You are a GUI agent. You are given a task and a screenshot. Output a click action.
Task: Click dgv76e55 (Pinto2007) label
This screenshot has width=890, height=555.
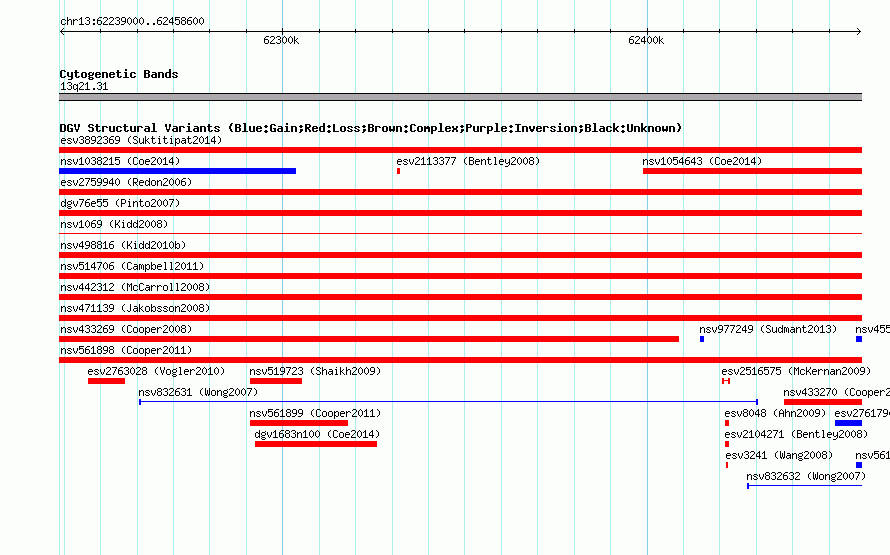coord(120,203)
